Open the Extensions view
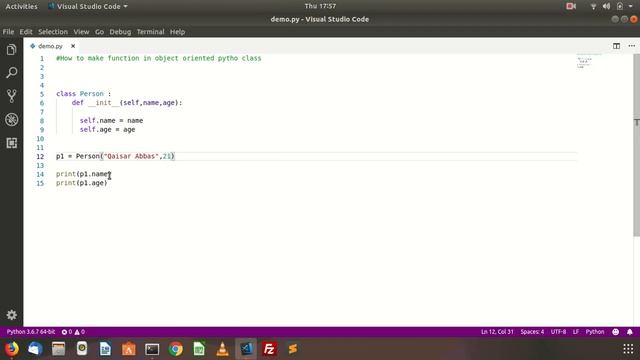 coord(11,143)
